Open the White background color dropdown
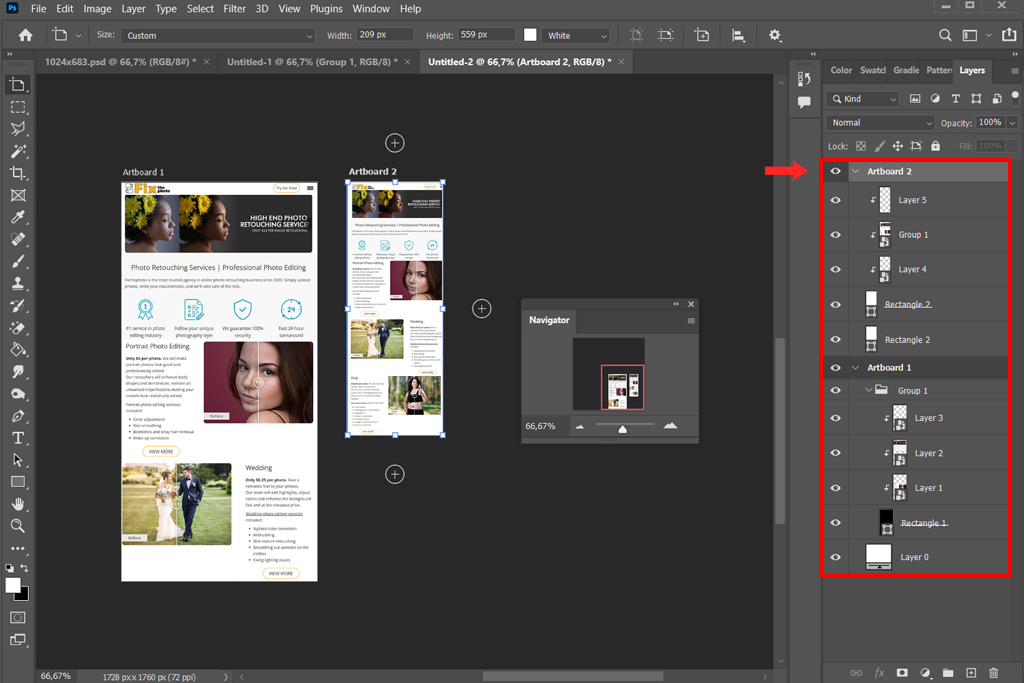This screenshot has width=1024, height=683. 577,35
